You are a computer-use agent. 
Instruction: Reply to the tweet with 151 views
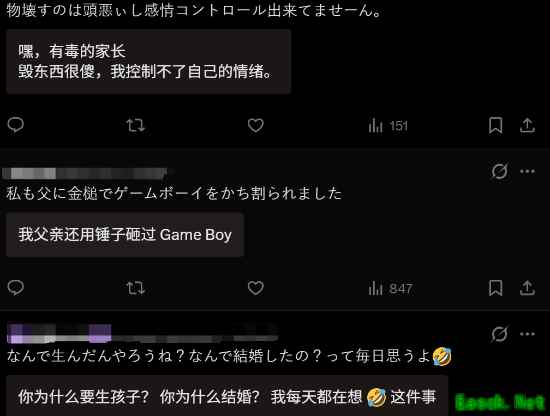click(16, 125)
